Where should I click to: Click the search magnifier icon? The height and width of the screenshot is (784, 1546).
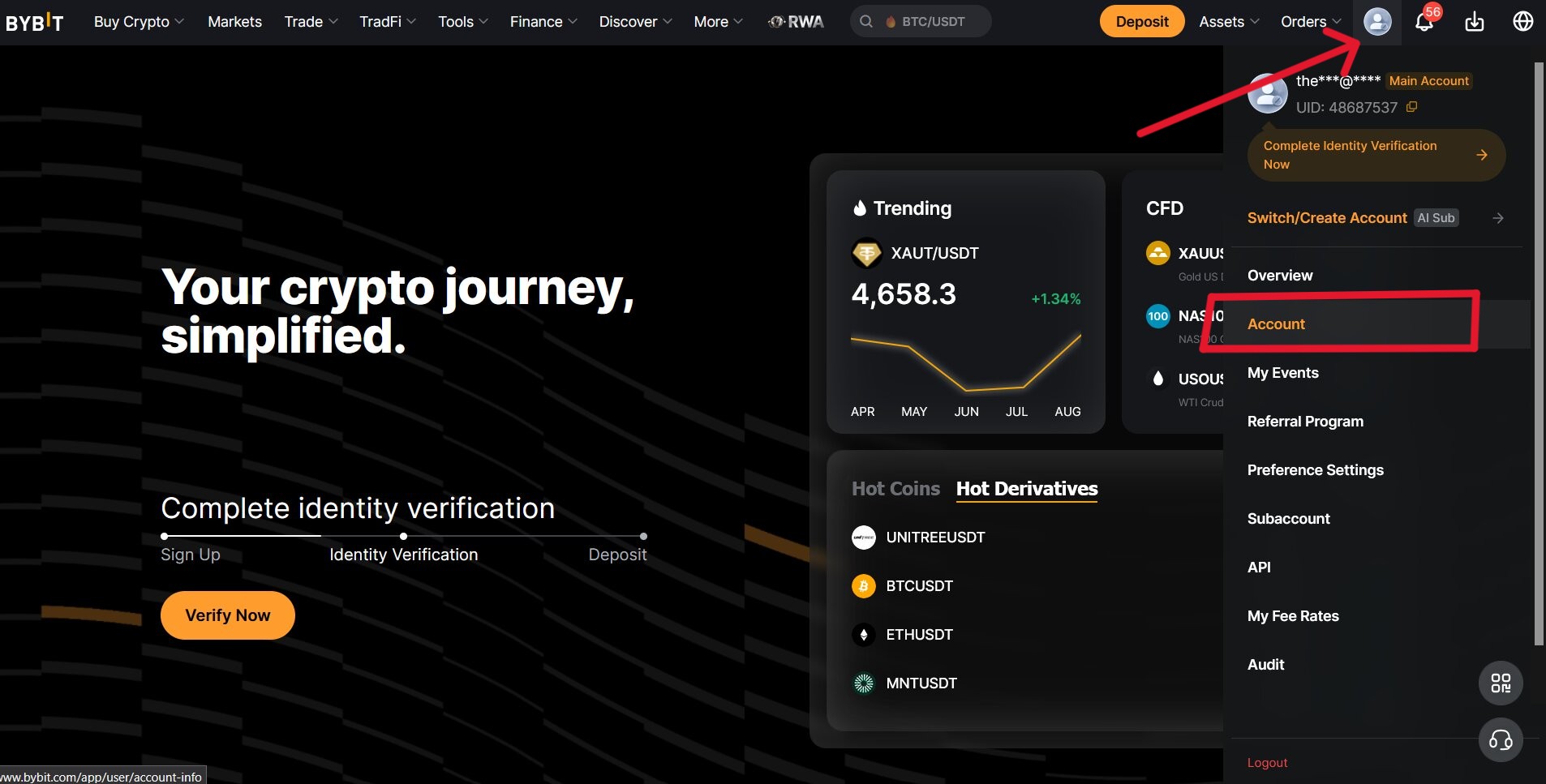point(866,22)
